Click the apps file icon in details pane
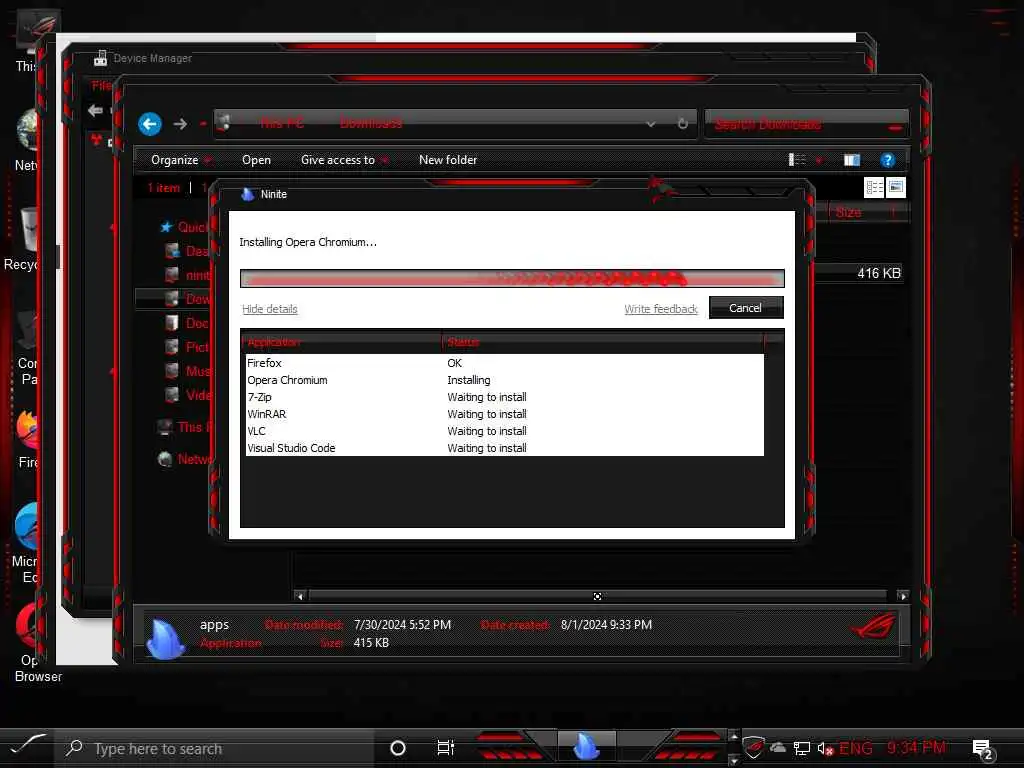The width and height of the screenshot is (1024, 768). (165, 638)
